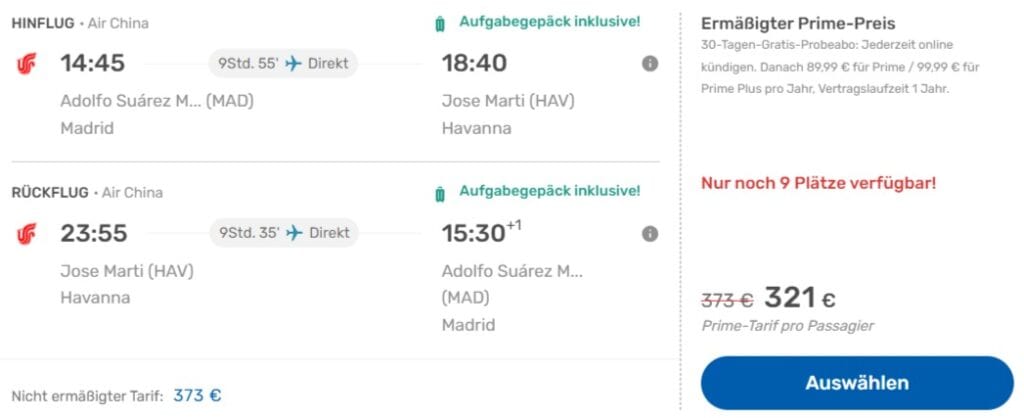Viewport: 1024px width, 418px height.
Task: Click the 14:45 outbound departure time
Action: click(93, 63)
